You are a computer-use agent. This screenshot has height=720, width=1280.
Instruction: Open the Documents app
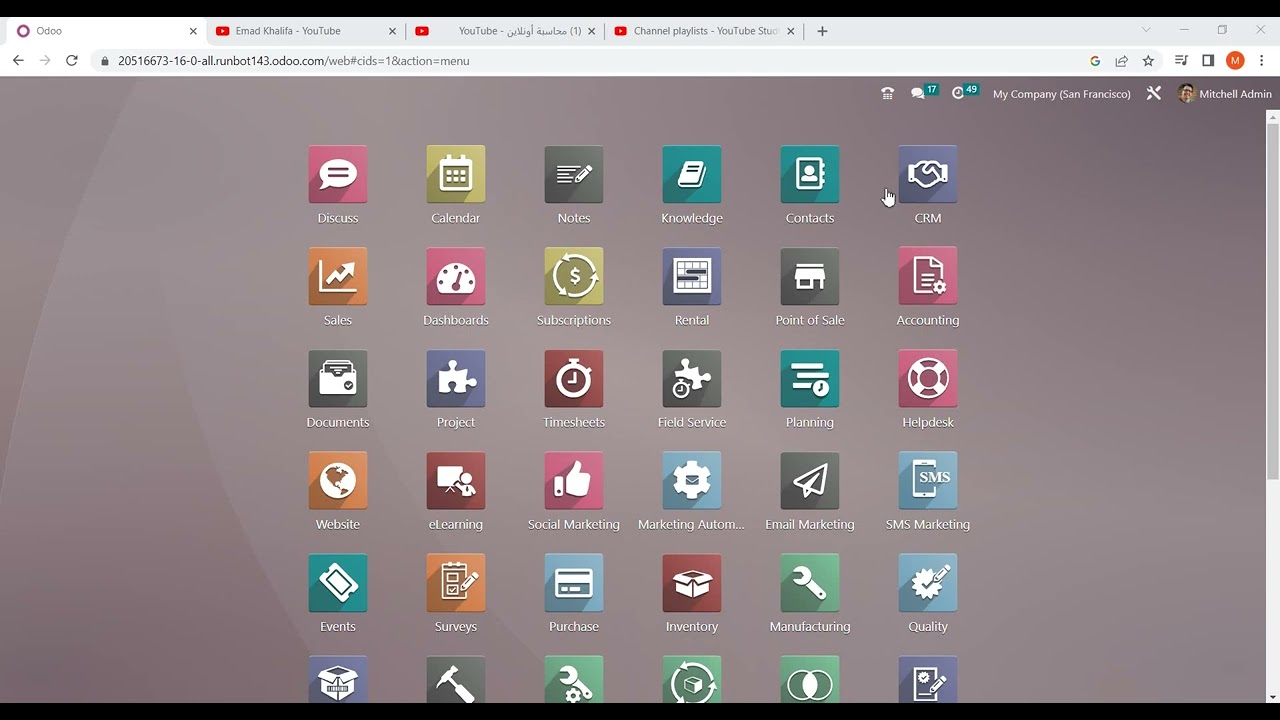pyautogui.click(x=338, y=379)
